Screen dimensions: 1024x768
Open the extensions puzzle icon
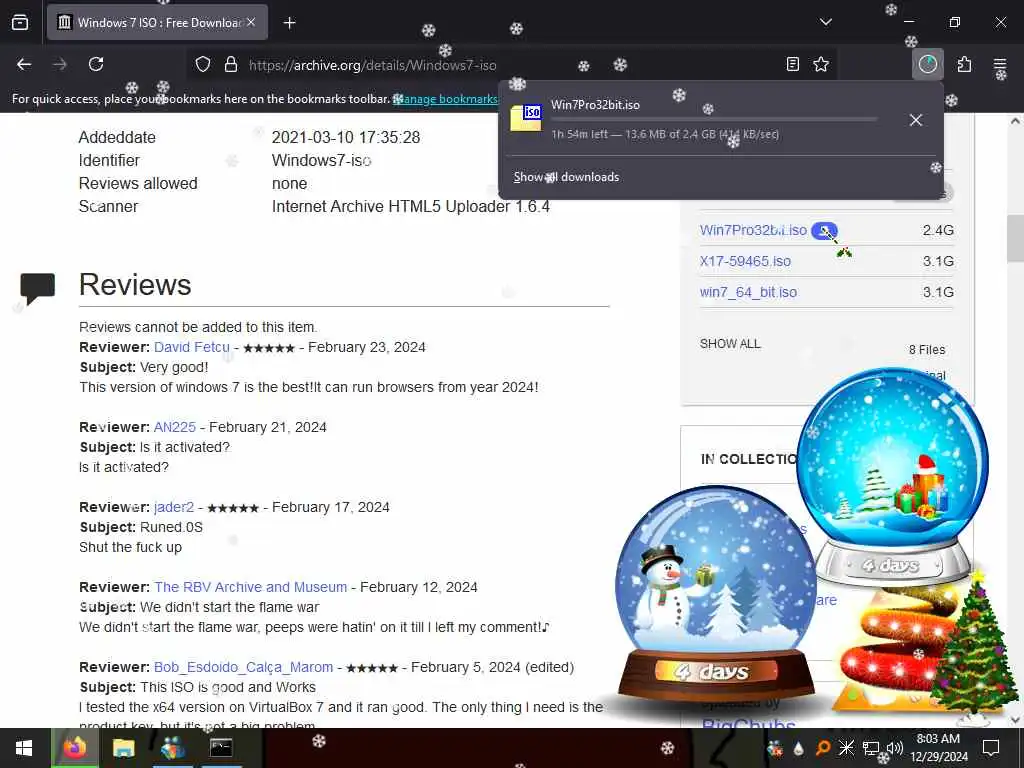pos(964,64)
